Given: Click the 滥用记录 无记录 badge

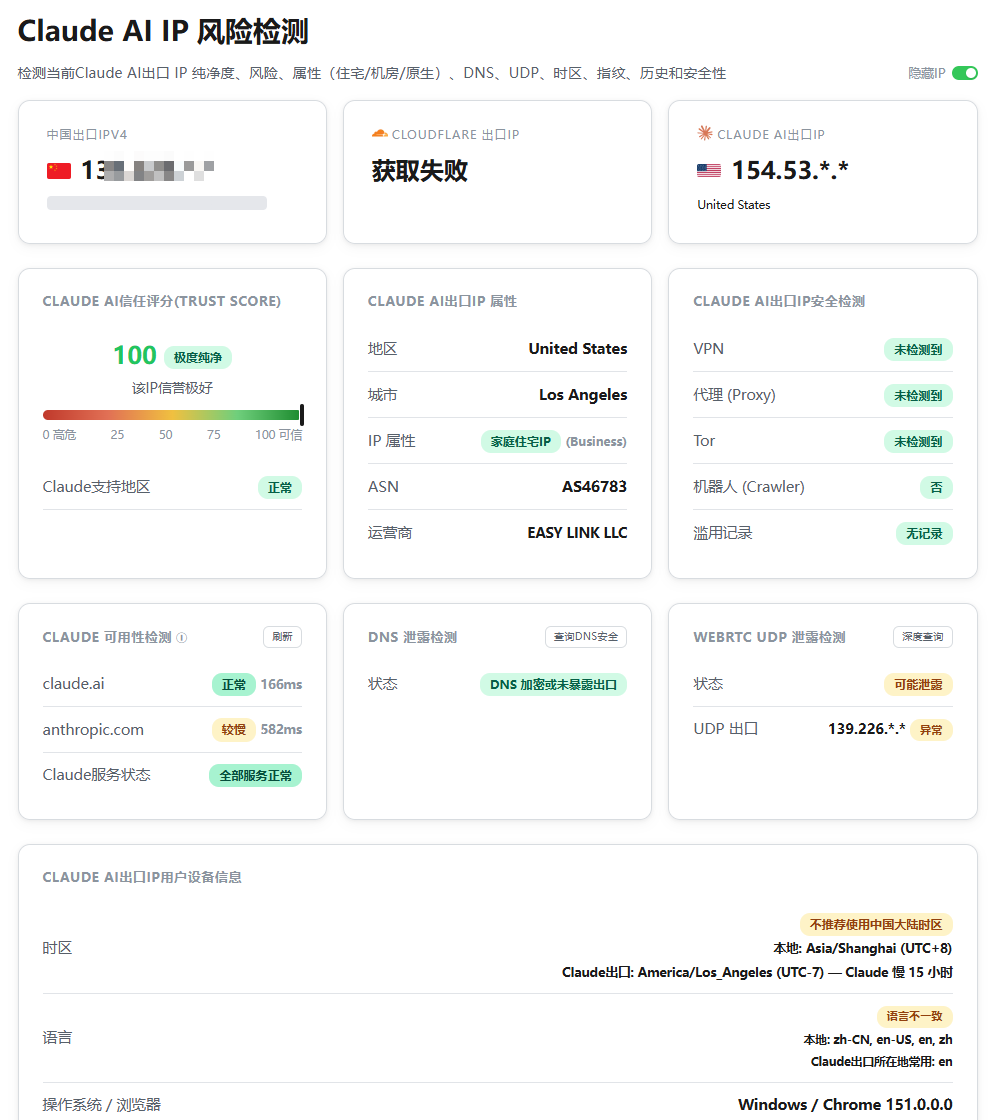Looking at the screenshot, I should pos(924,534).
